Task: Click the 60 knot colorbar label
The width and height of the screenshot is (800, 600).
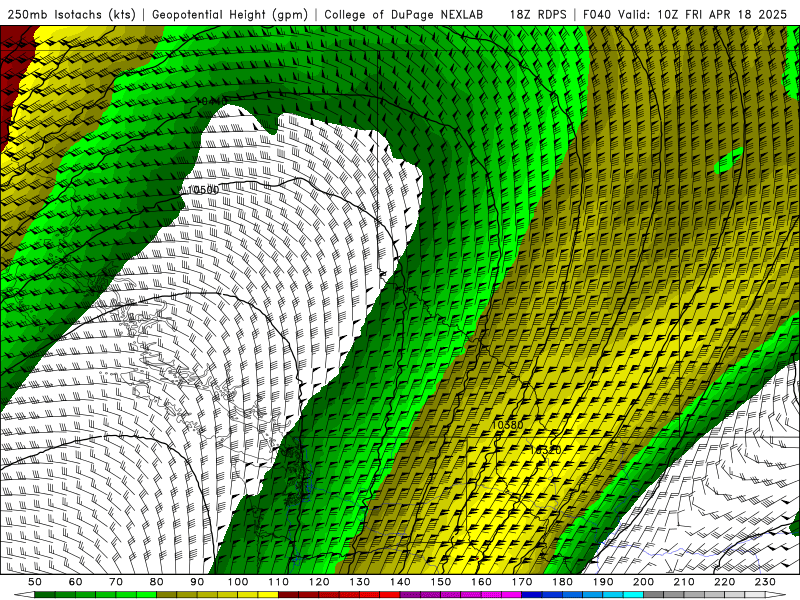Action: [75, 582]
